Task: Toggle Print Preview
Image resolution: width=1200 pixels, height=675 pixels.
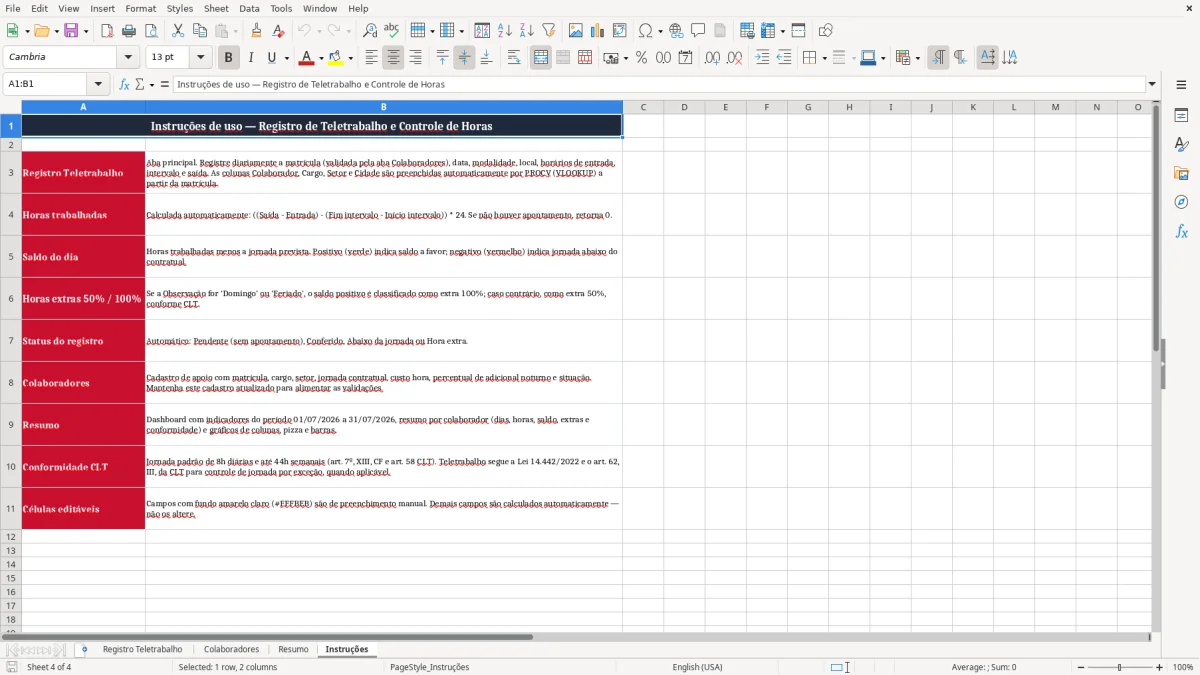Action: point(150,31)
